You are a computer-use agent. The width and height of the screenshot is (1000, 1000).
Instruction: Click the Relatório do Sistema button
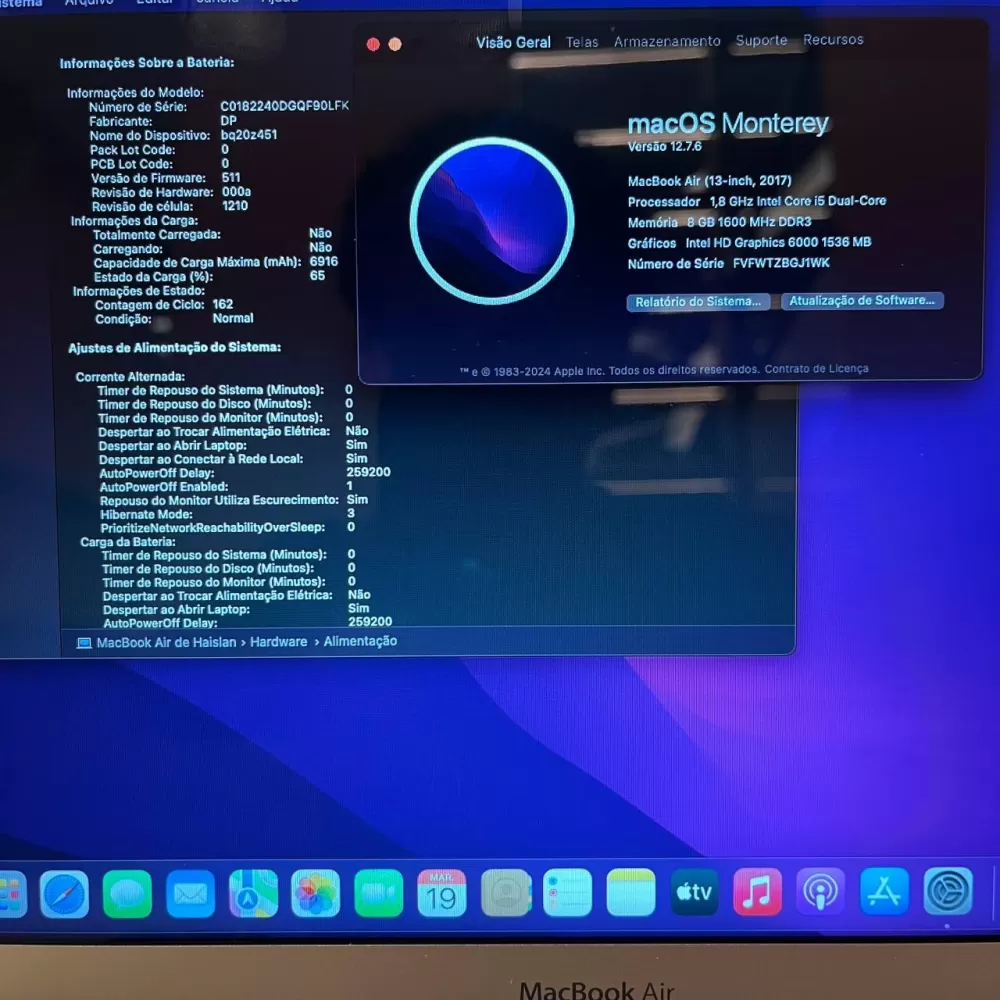[x=698, y=302]
